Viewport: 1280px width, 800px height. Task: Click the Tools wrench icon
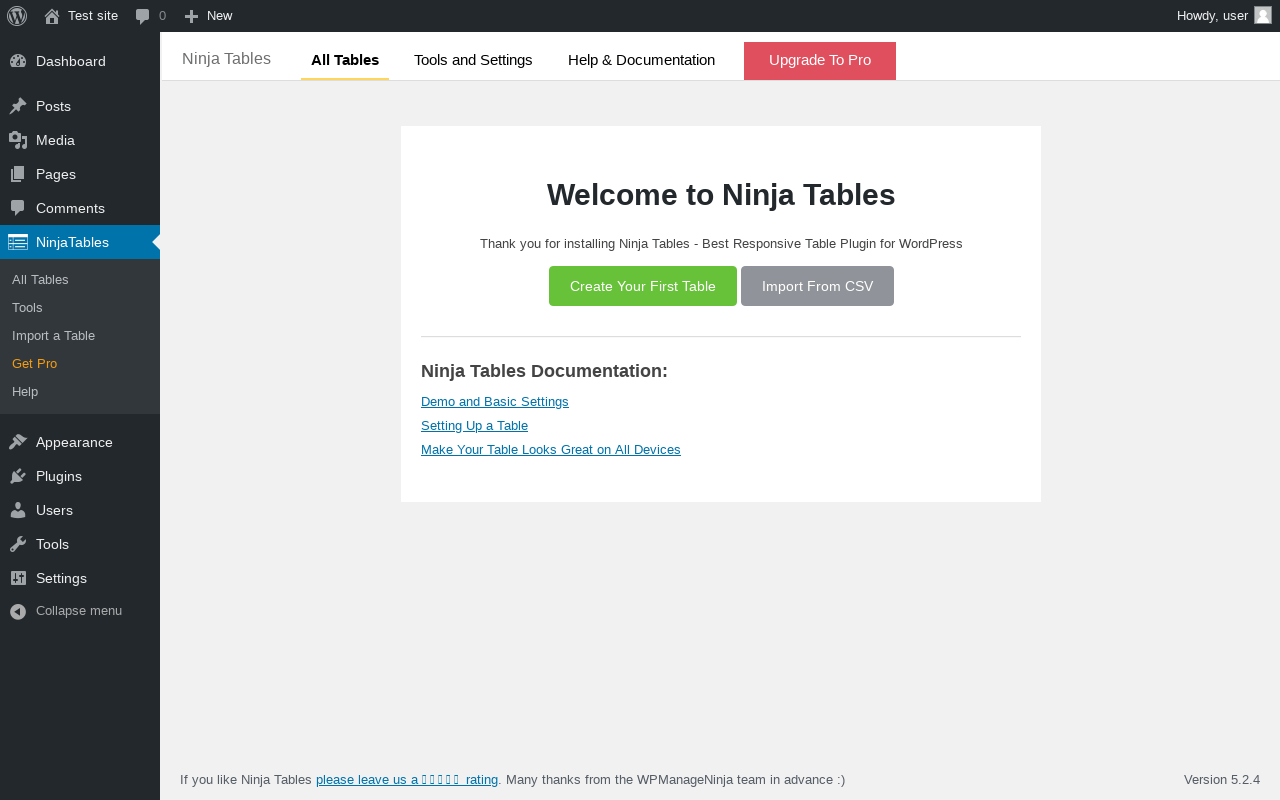click(x=18, y=544)
